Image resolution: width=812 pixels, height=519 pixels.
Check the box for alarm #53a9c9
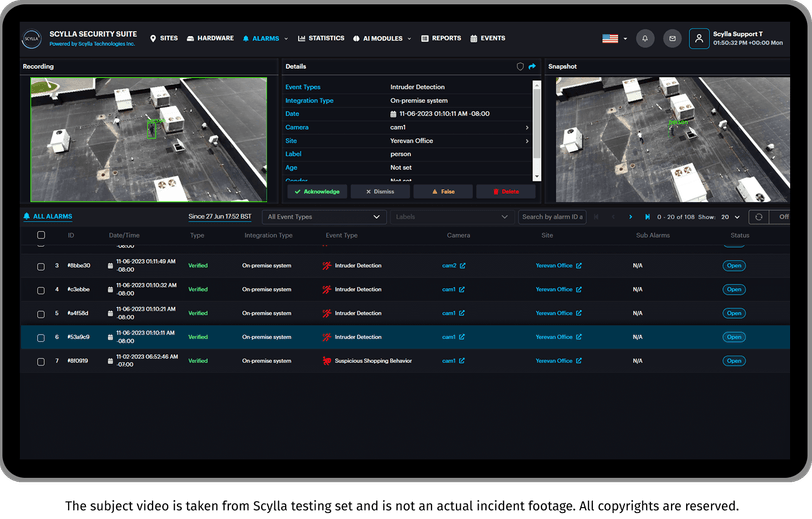[41, 338]
